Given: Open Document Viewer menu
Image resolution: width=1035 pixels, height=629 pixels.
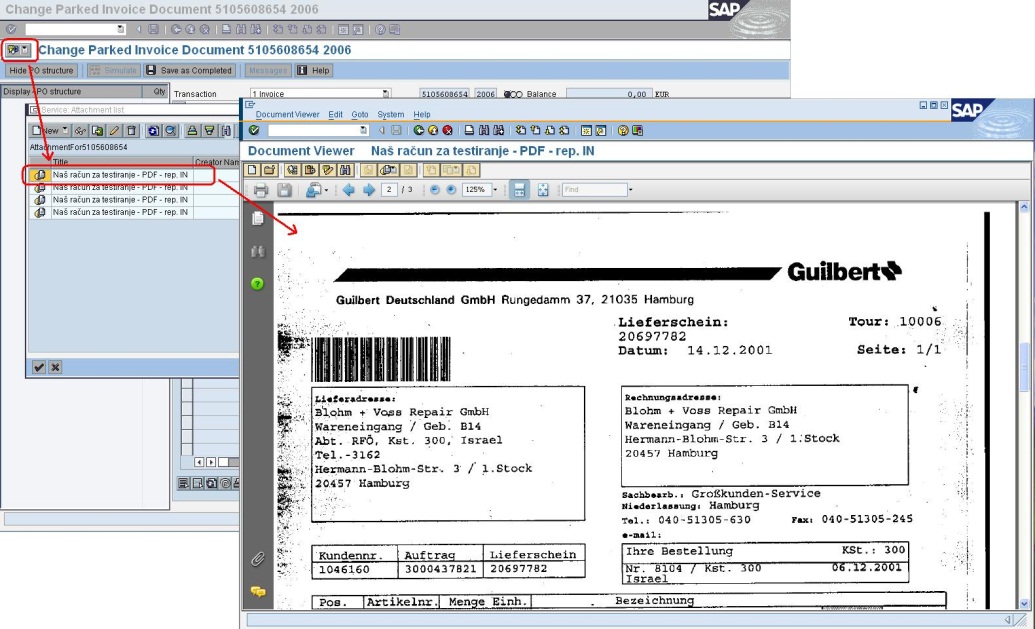Looking at the screenshot, I should (287, 114).
